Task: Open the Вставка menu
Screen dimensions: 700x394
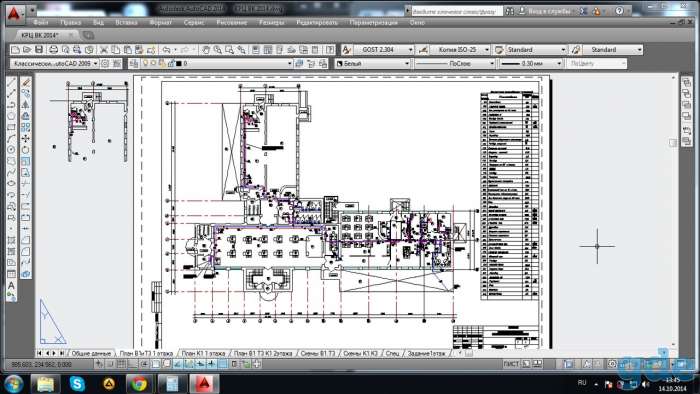Action: coord(126,22)
